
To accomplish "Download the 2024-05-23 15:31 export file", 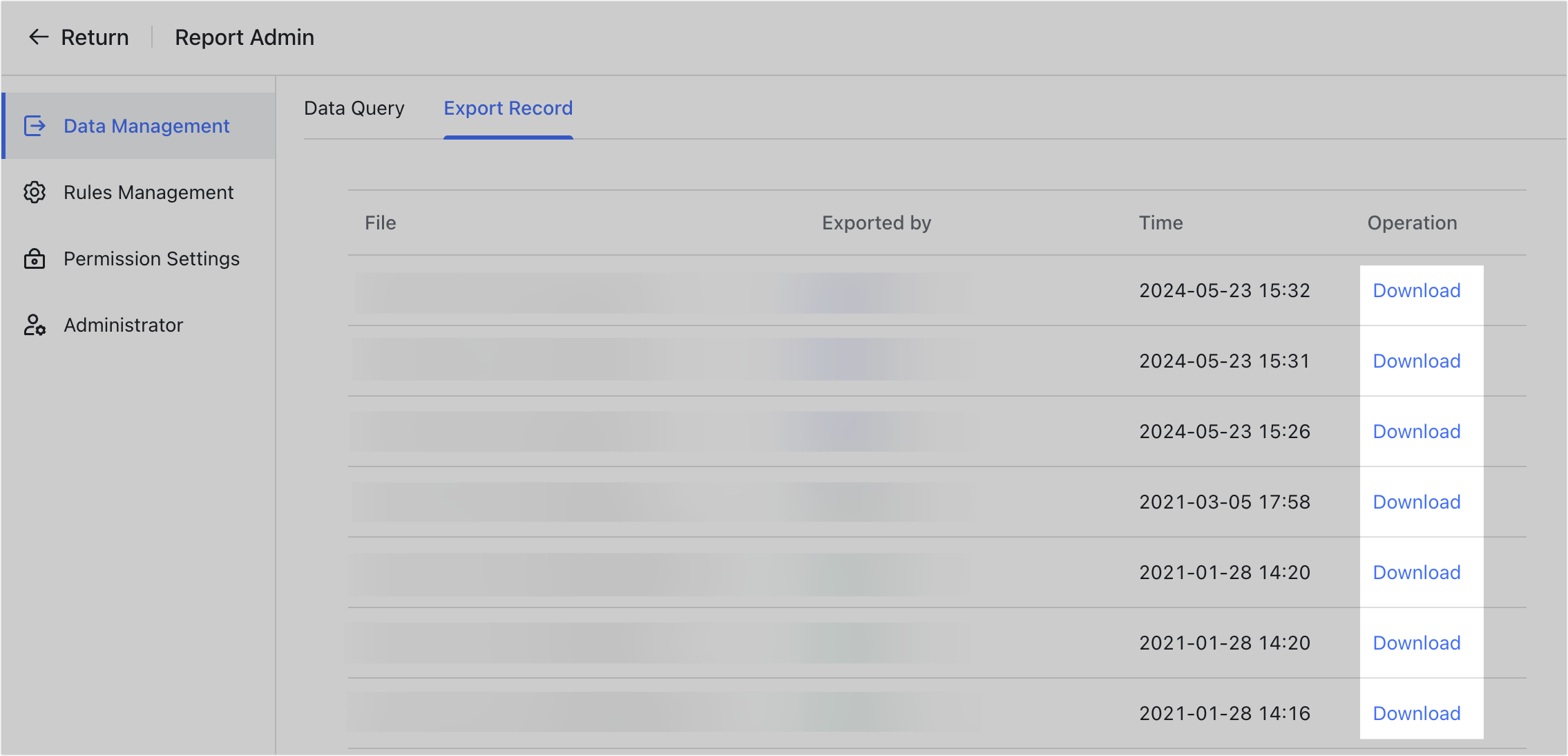I will pos(1417,361).
